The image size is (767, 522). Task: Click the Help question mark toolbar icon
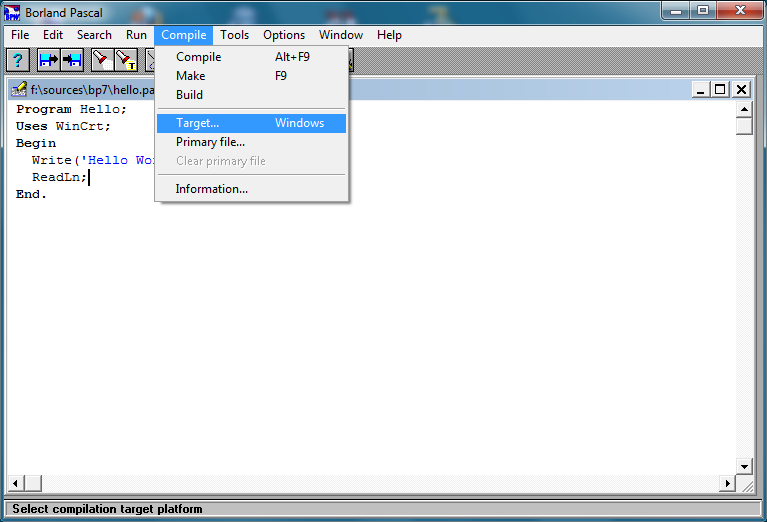click(18, 60)
